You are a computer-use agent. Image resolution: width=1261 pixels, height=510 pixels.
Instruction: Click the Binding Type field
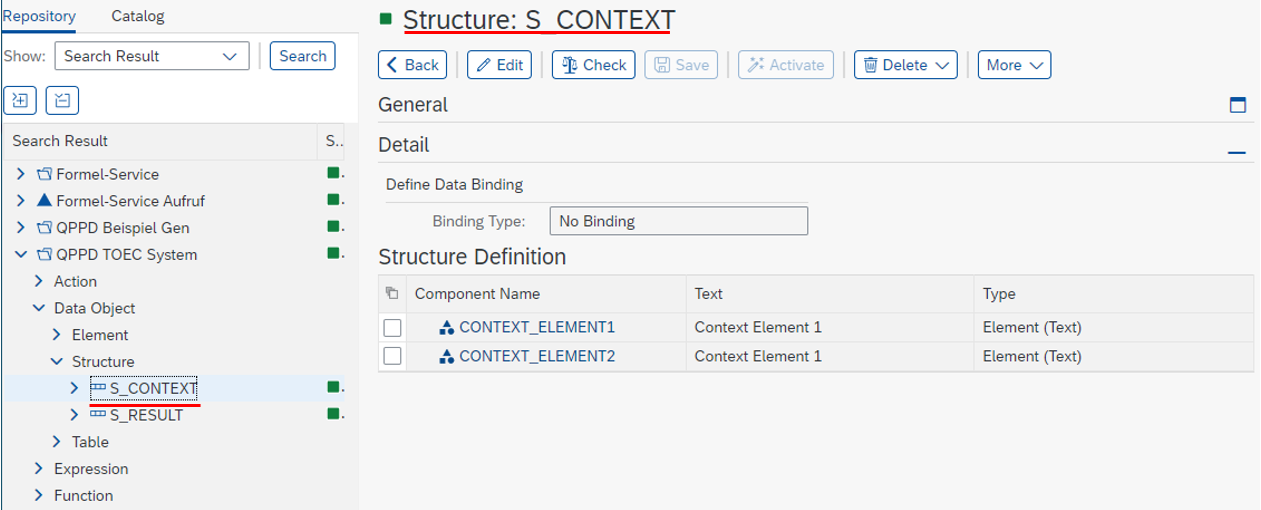[x=678, y=221]
